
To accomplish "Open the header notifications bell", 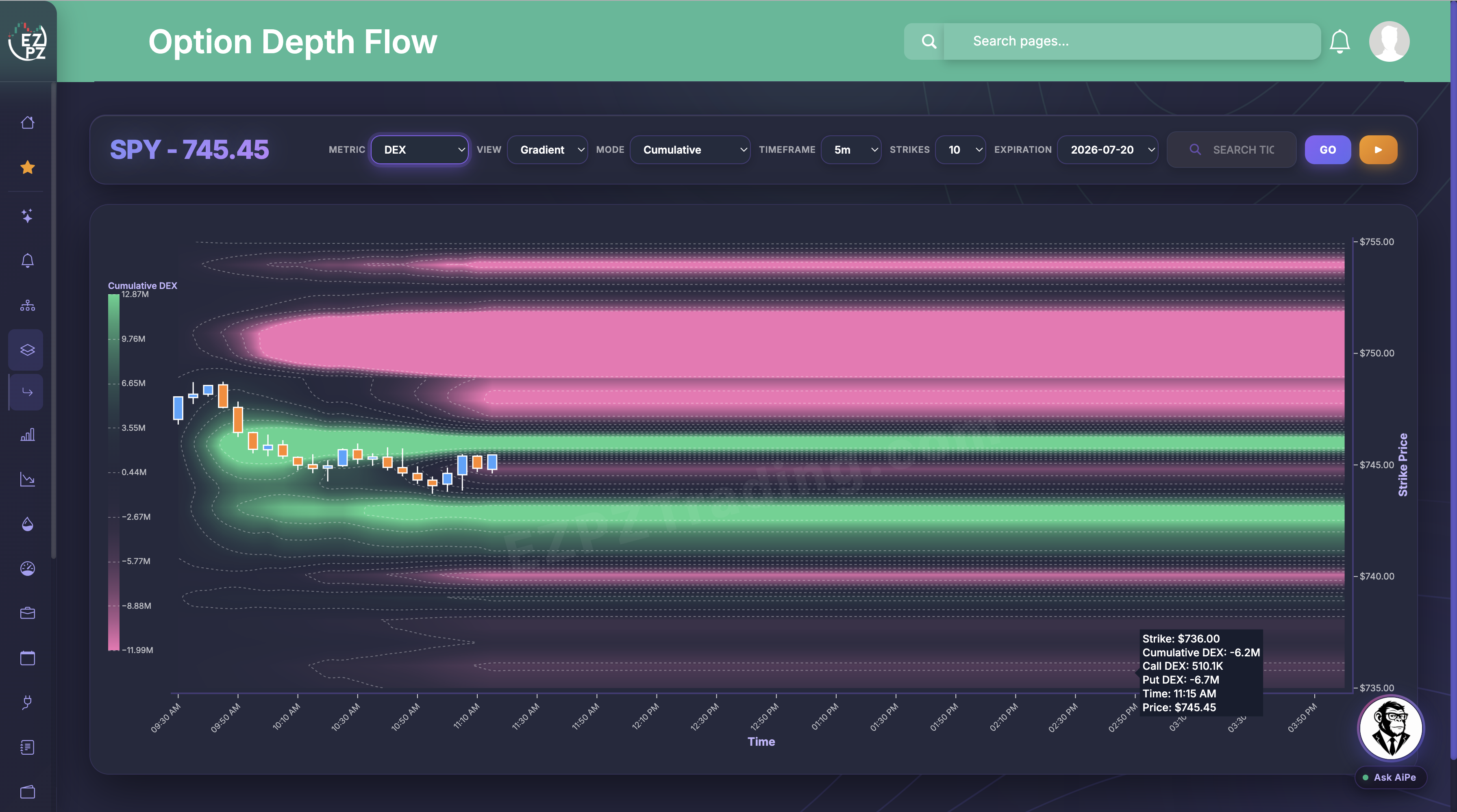I will click(1340, 41).
